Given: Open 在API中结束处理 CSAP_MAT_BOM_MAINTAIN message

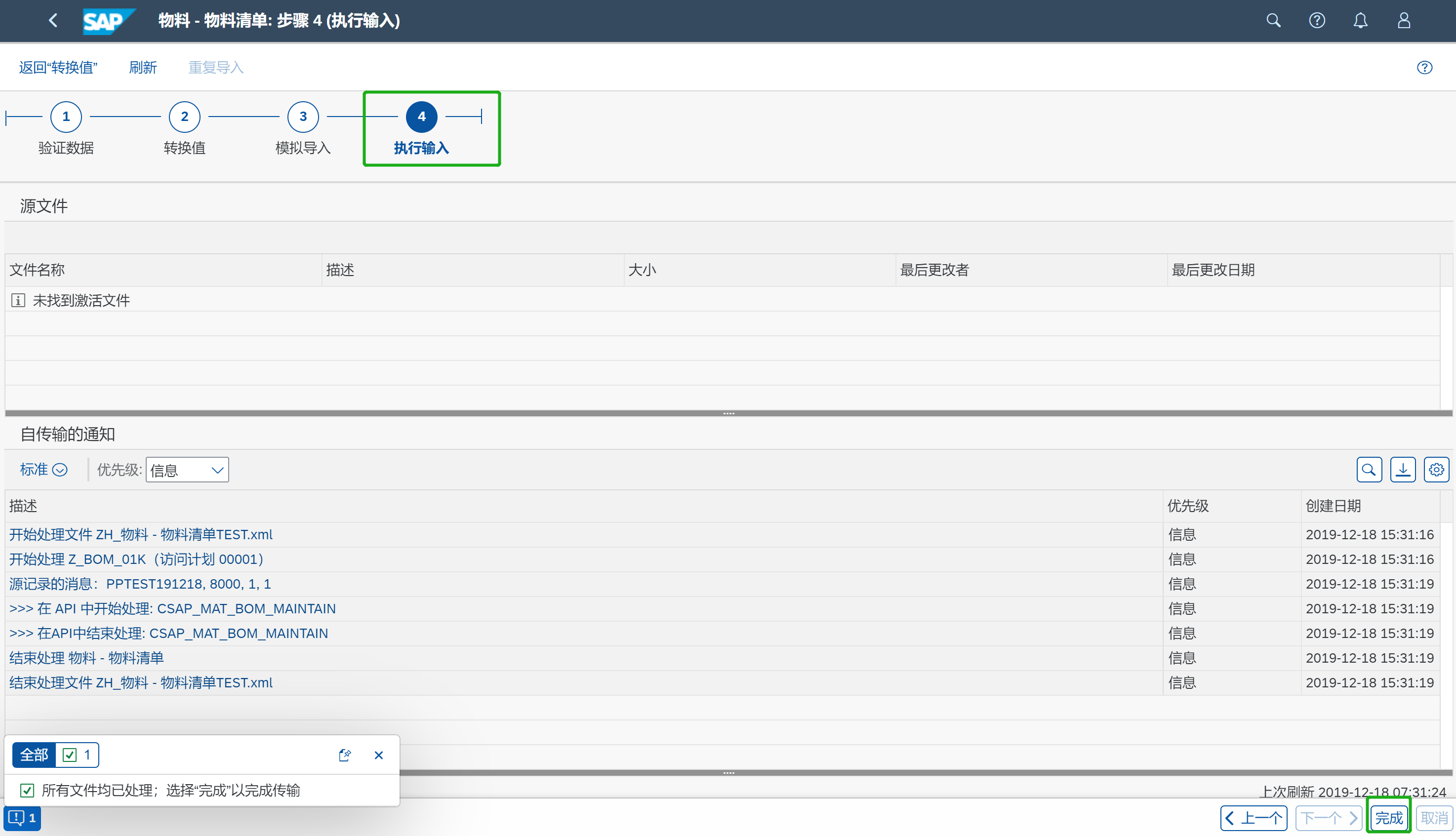Looking at the screenshot, I should point(169,634).
